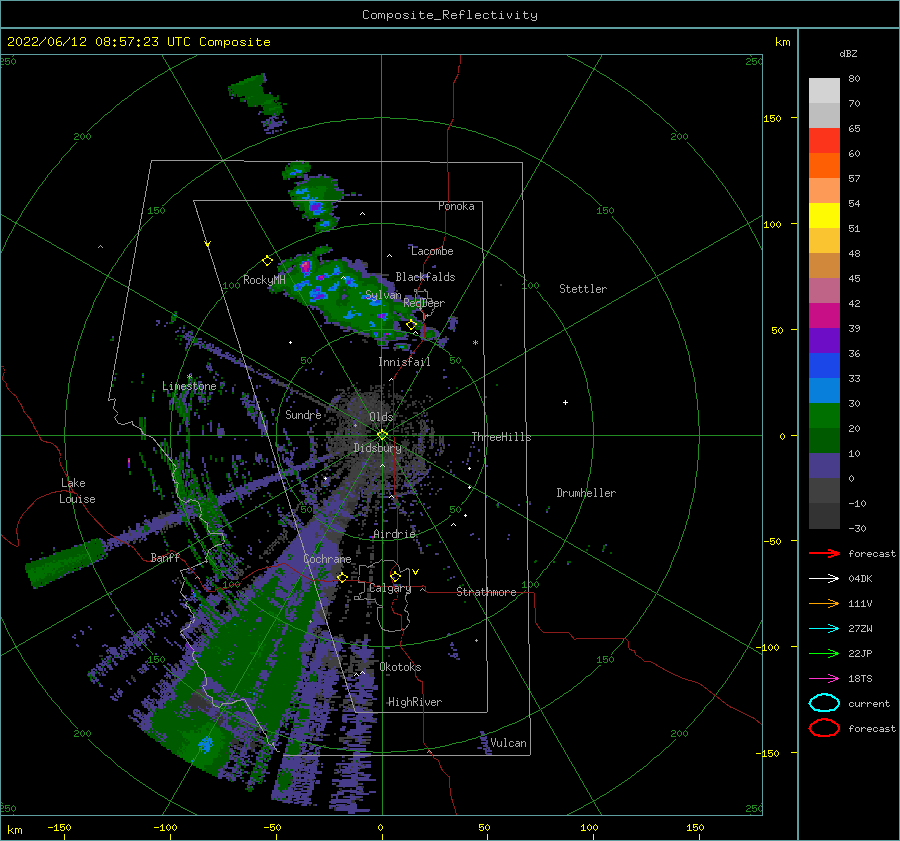Click the cyan current ellipse icon

tap(824, 703)
